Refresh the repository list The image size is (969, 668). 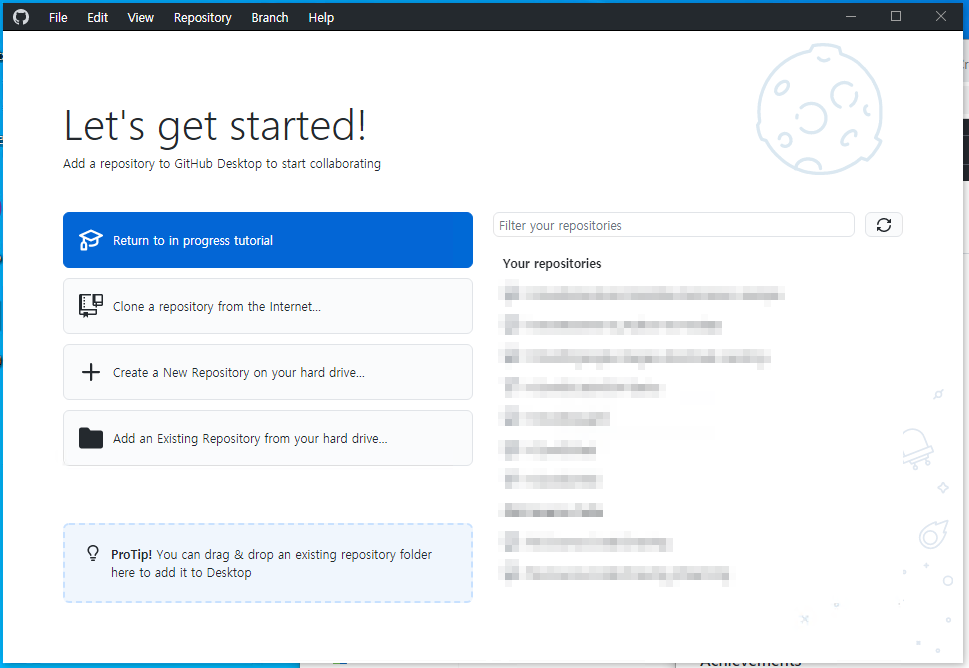(884, 225)
